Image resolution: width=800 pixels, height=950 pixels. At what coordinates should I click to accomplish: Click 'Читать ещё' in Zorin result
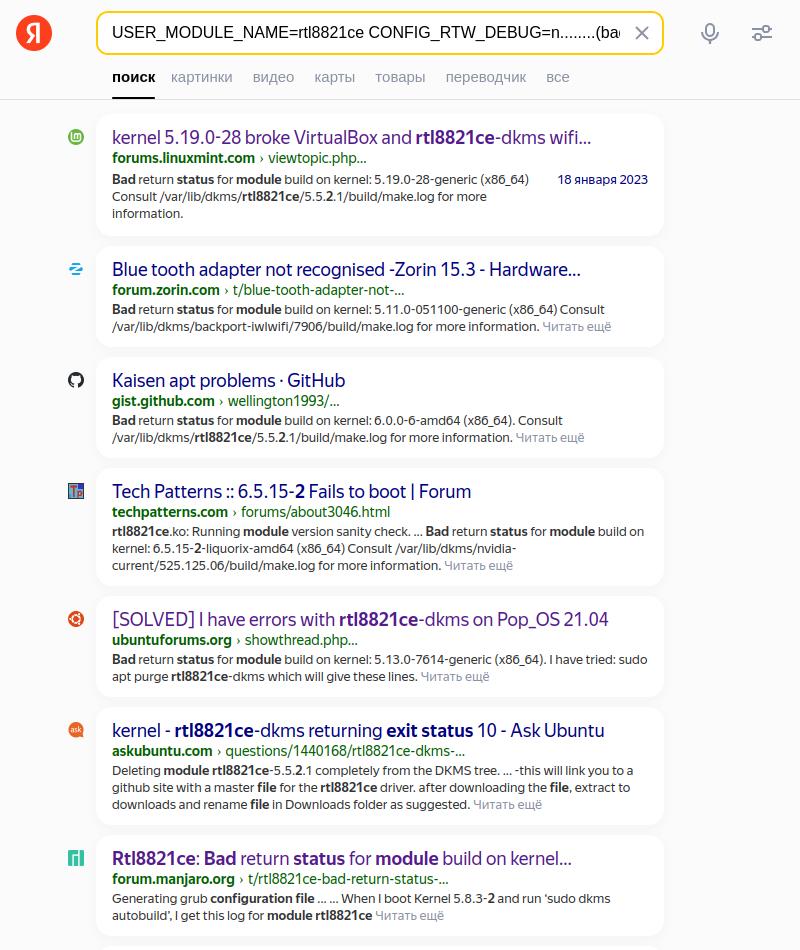[576, 327]
